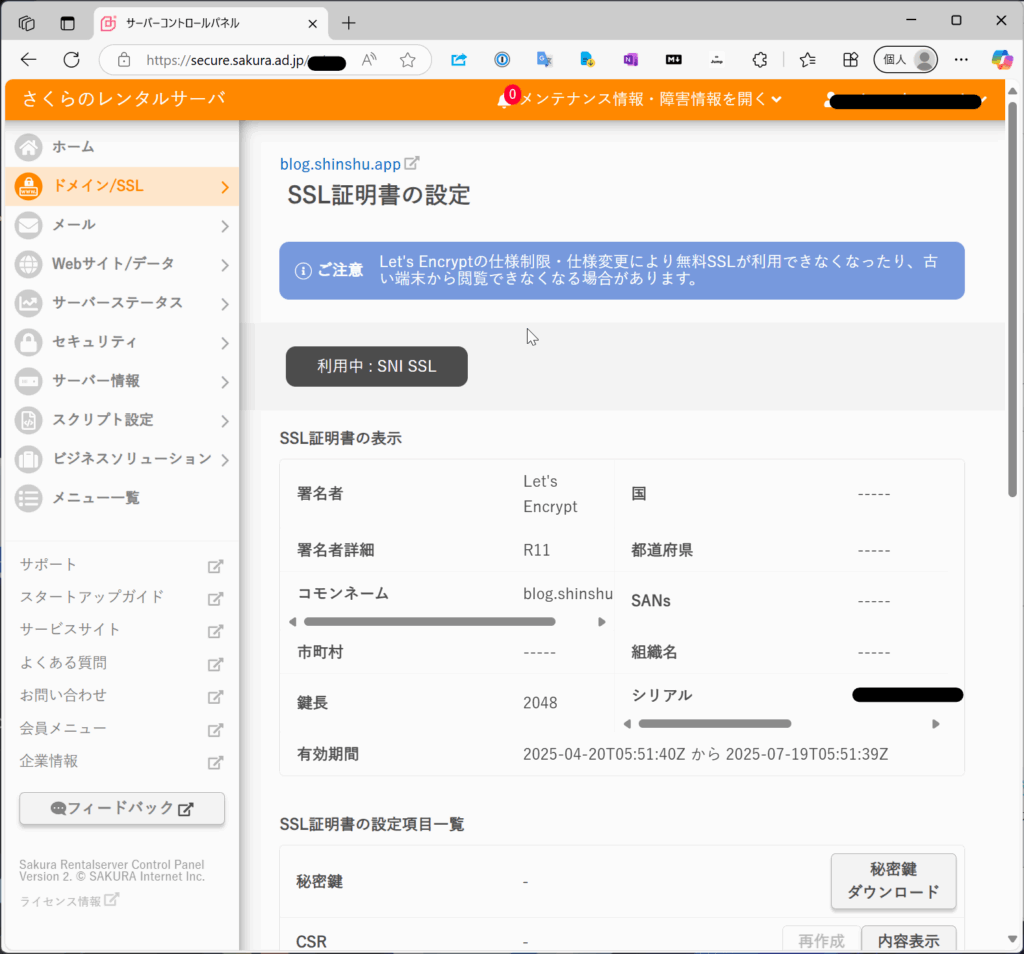This screenshot has height=954, width=1024.
Task: Click the 有効期間 date range text
Action: pos(705,755)
